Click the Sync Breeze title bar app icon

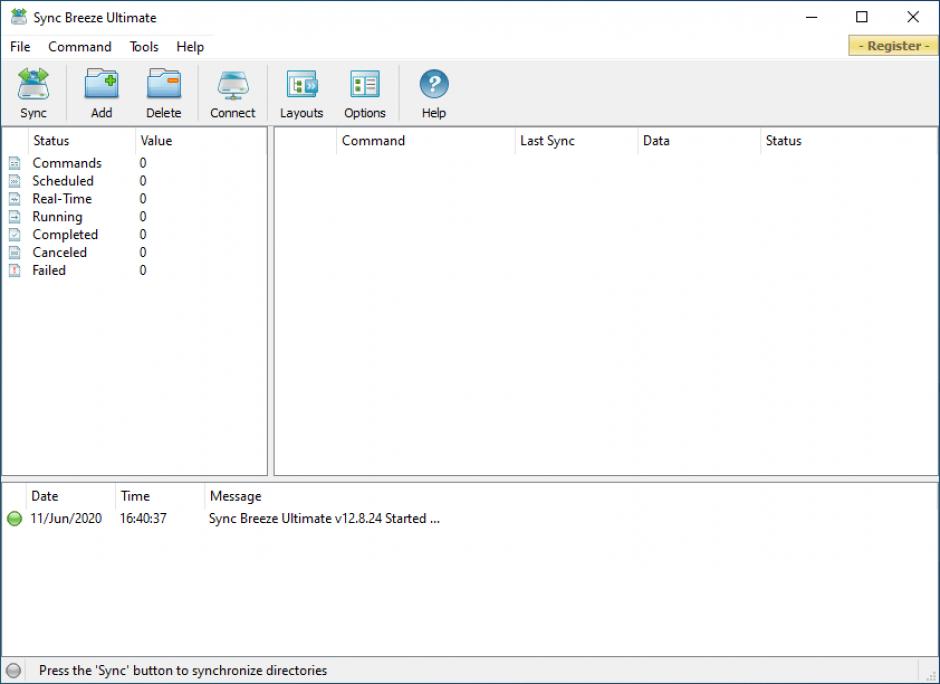tap(19, 17)
